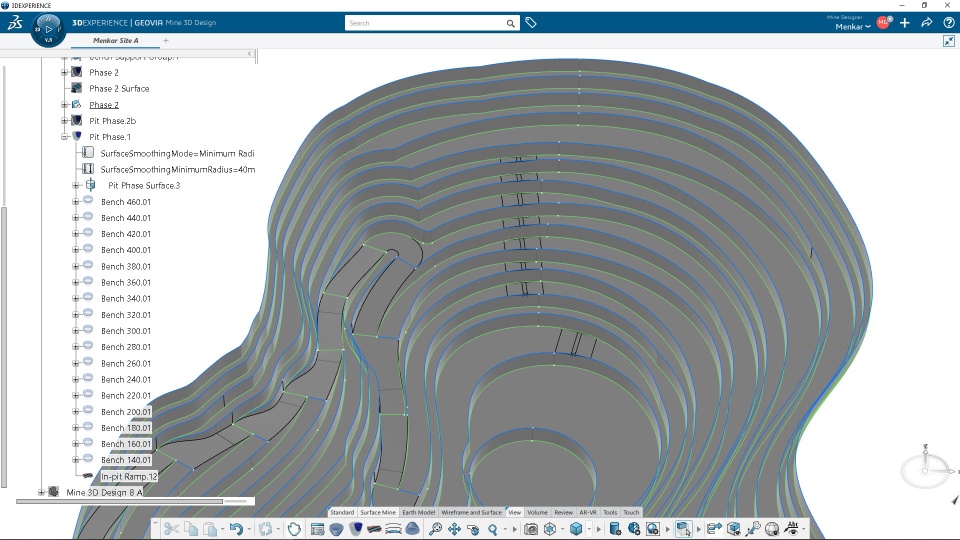Image resolution: width=960 pixels, height=540 pixels.
Task: Click the wrench tools icon in toolbar
Action: (753, 529)
